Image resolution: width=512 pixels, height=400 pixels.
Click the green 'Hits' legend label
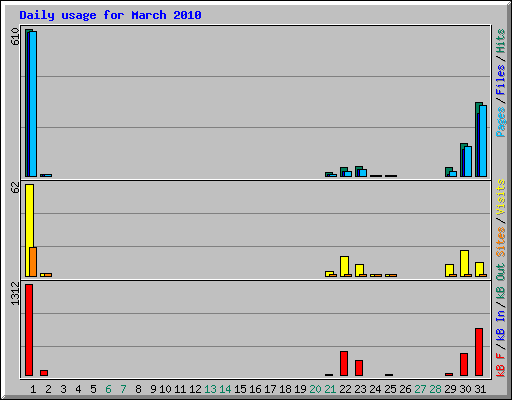(x=501, y=41)
